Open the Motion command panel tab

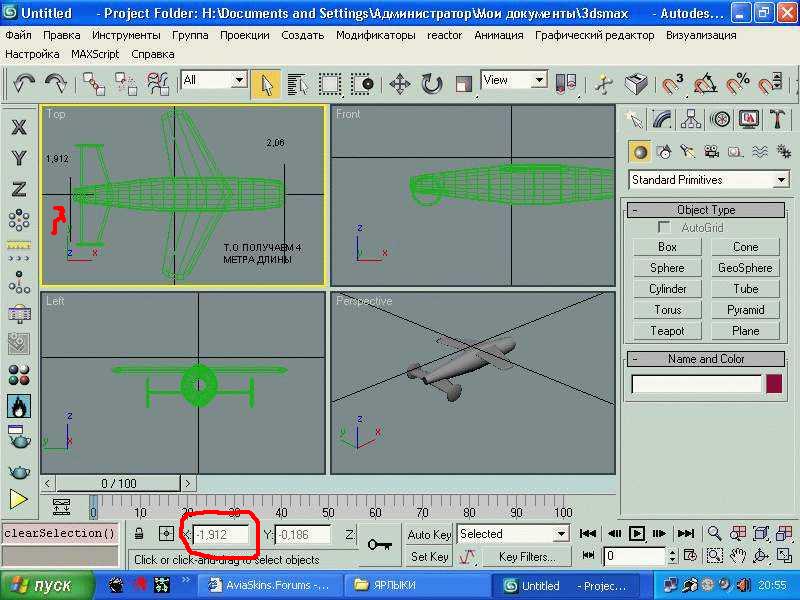720,119
